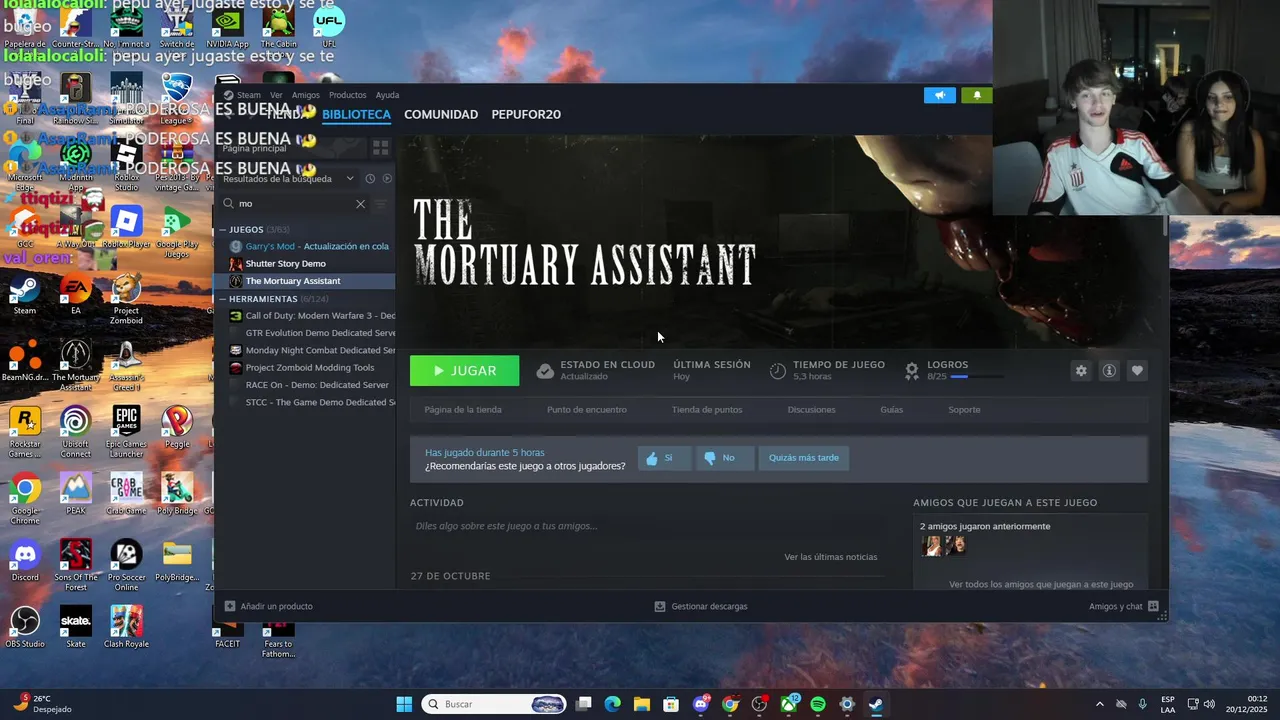Open Clash Royale desktop icon

[x=126, y=627]
